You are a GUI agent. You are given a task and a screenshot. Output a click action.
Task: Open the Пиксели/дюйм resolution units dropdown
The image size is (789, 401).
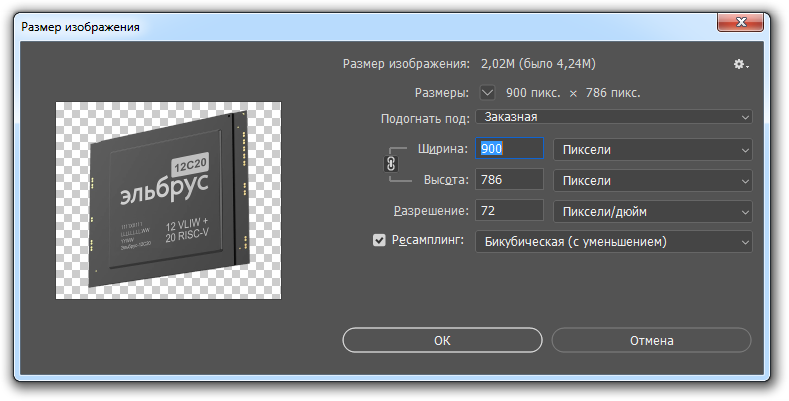tap(653, 211)
